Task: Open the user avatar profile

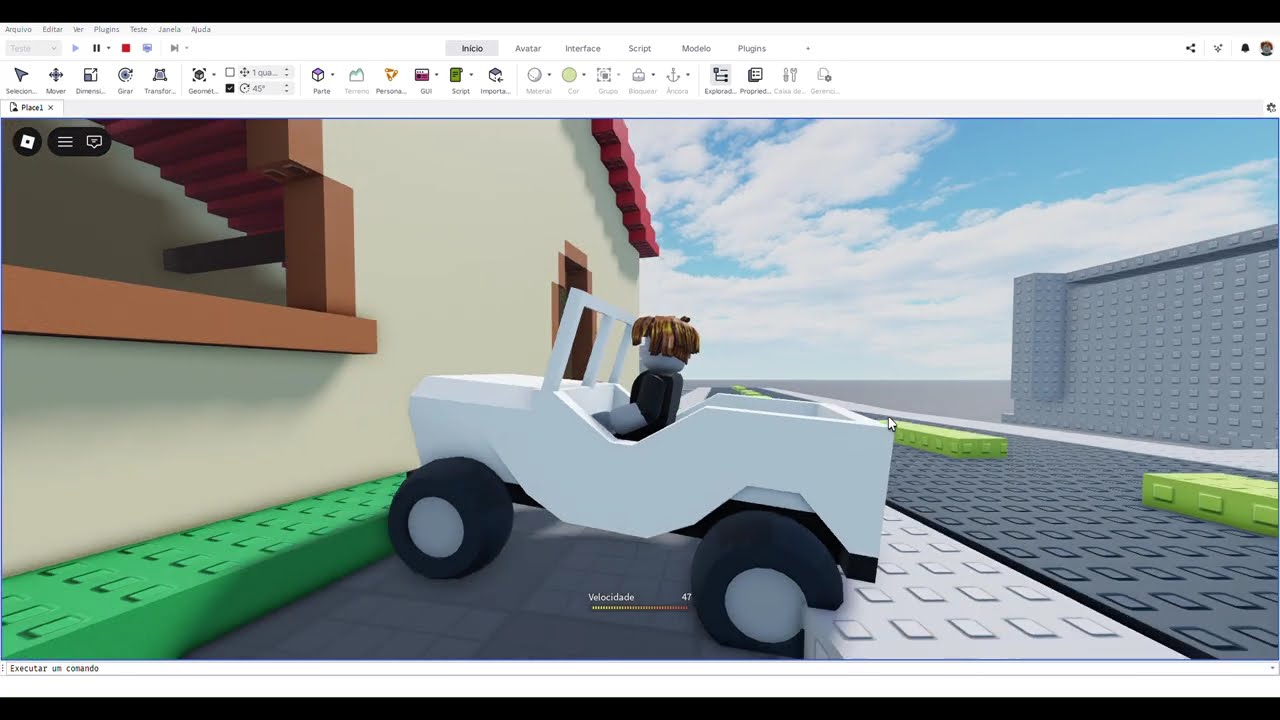Action: [x=1266, y=48]
